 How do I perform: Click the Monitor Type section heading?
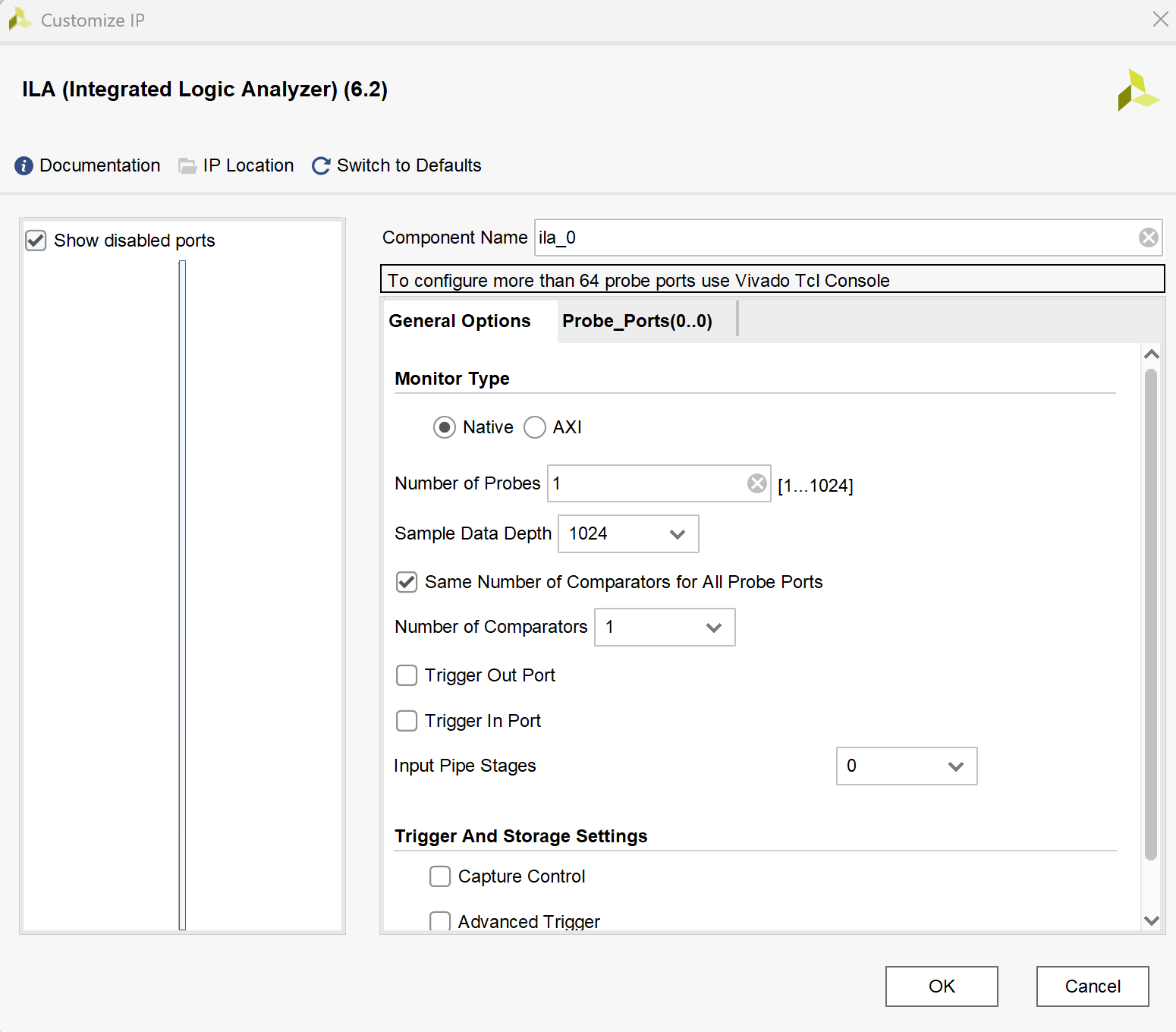[x=452, y=379]
